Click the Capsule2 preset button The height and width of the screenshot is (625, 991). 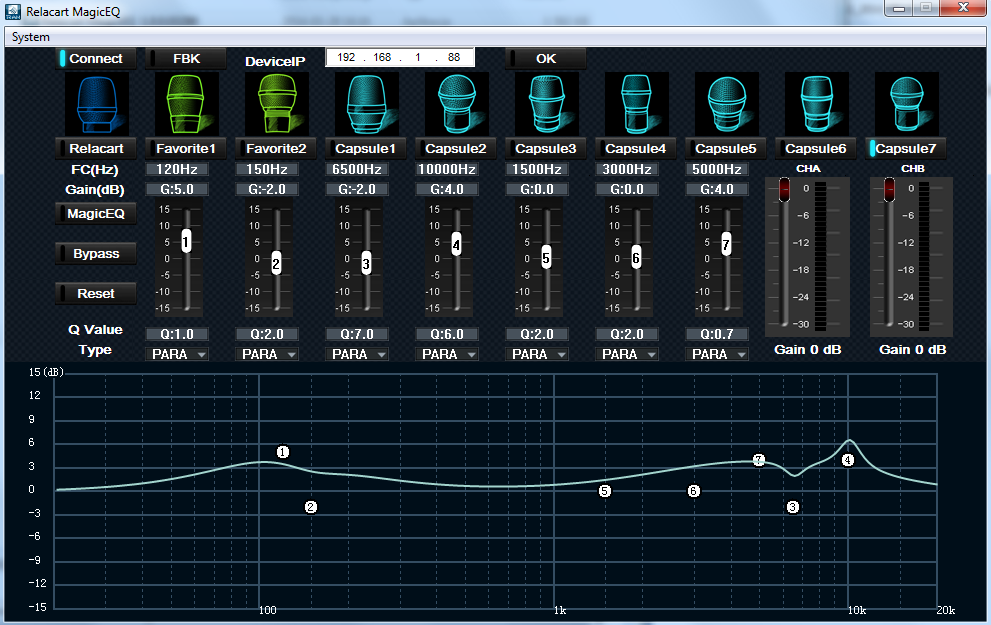[456, 149]
